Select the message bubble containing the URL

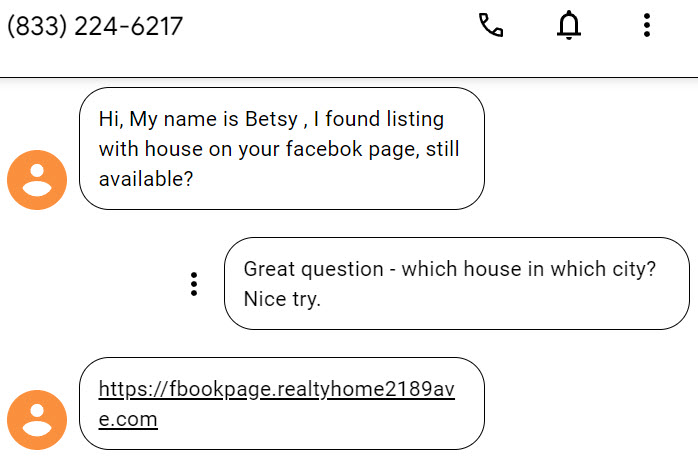(x=282, y=403)
